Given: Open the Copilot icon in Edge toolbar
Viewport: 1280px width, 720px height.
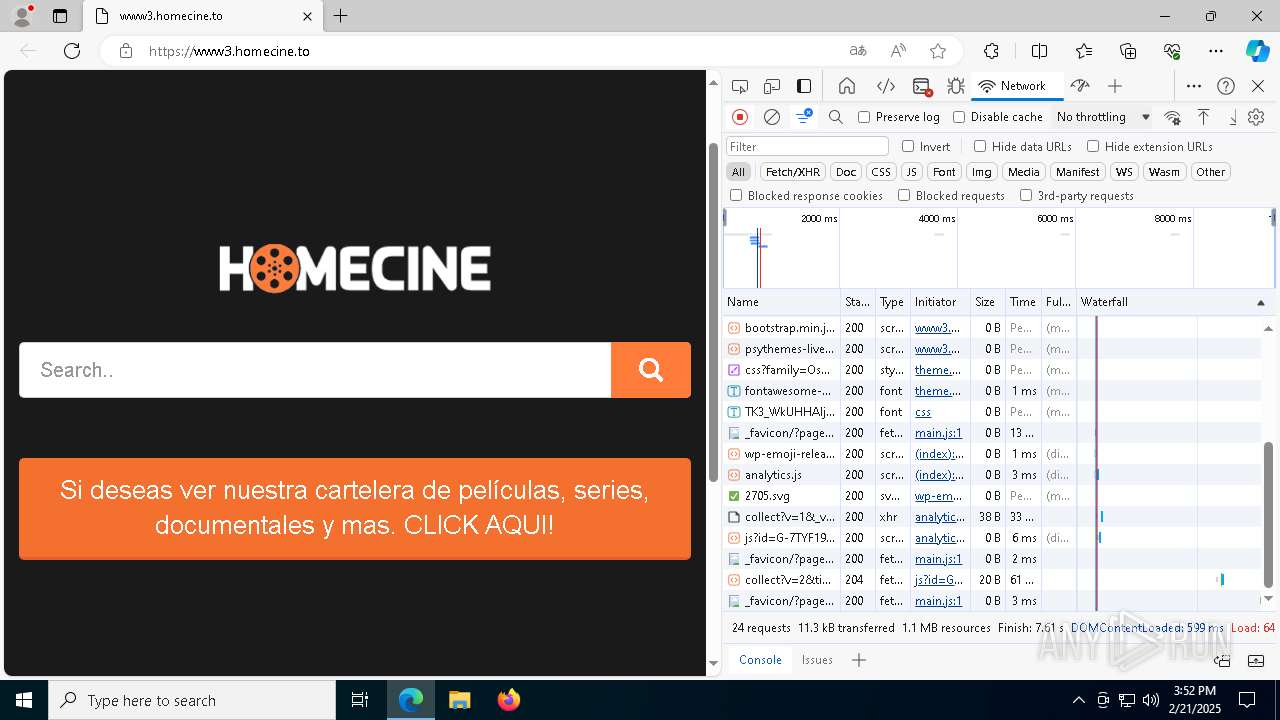Looking at the screenshot, I should [x=1257, y=51].
